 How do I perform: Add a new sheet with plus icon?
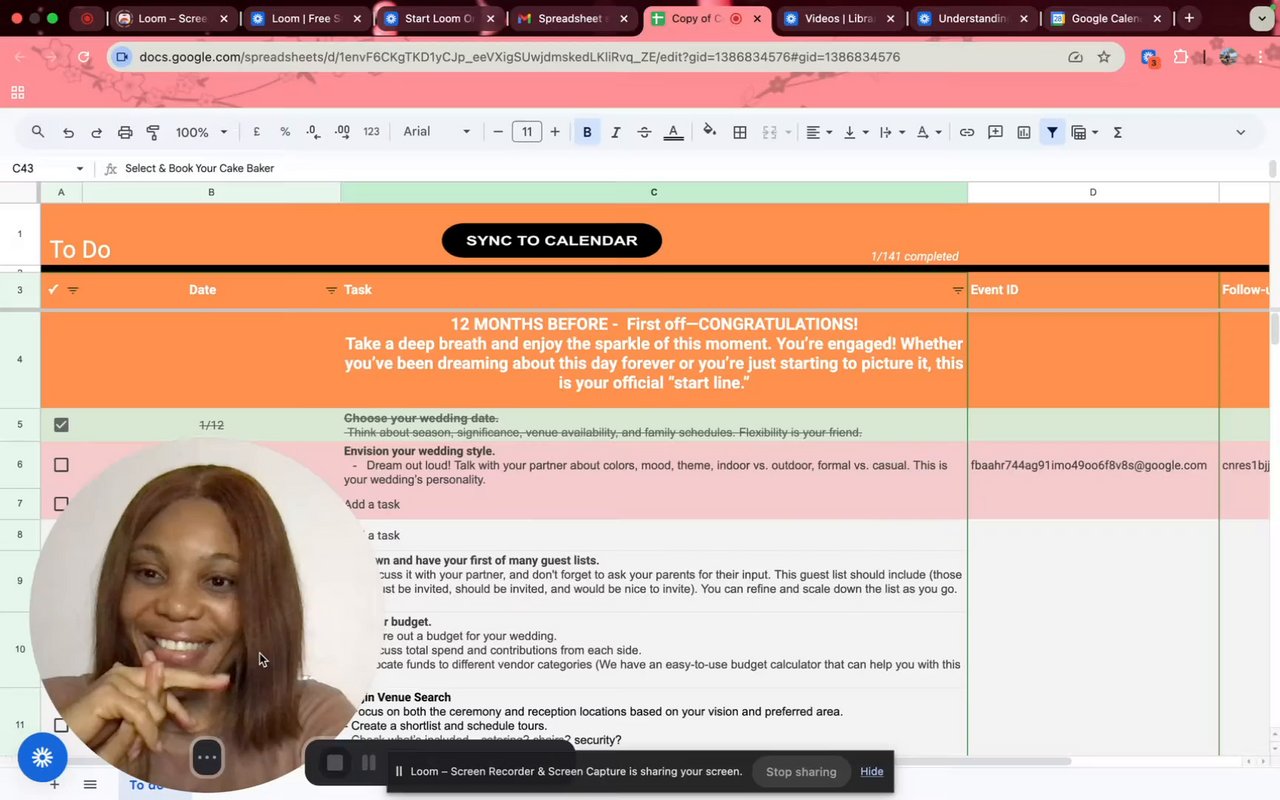coord(55,784)
